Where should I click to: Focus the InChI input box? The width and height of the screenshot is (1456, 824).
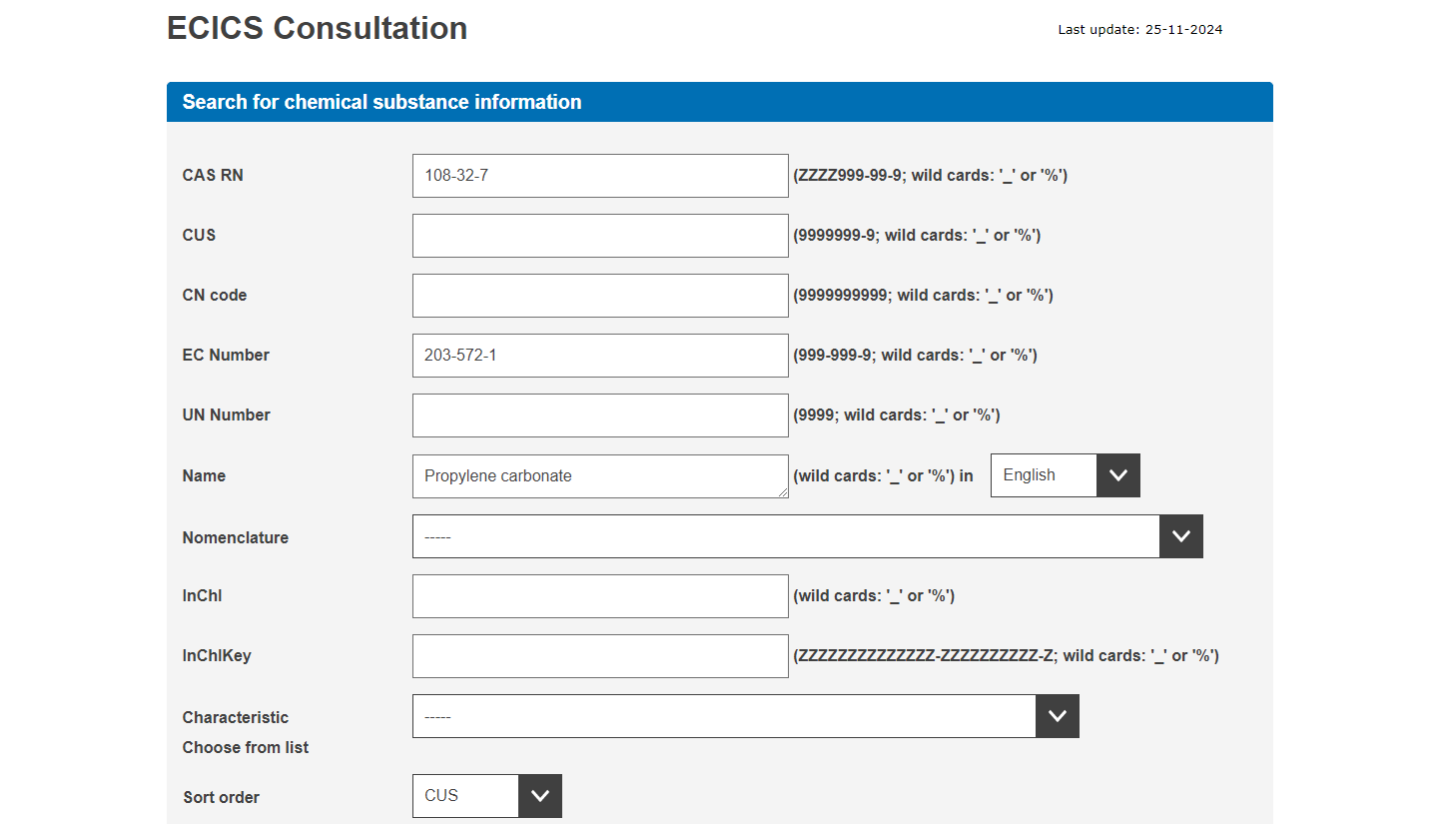pos(599,596)
